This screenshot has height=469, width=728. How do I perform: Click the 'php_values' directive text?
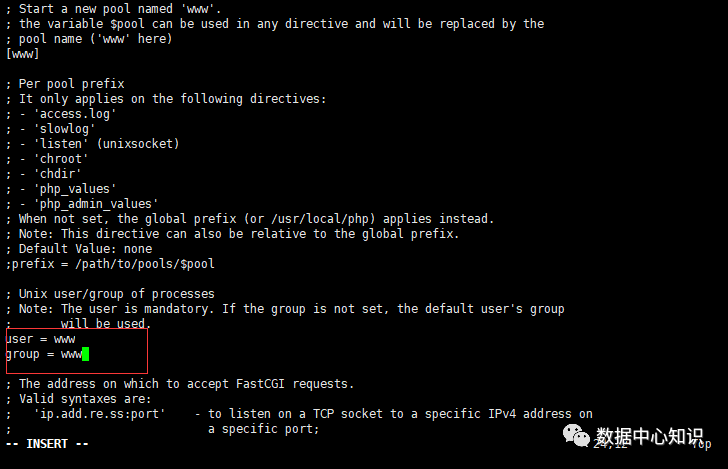74,189
